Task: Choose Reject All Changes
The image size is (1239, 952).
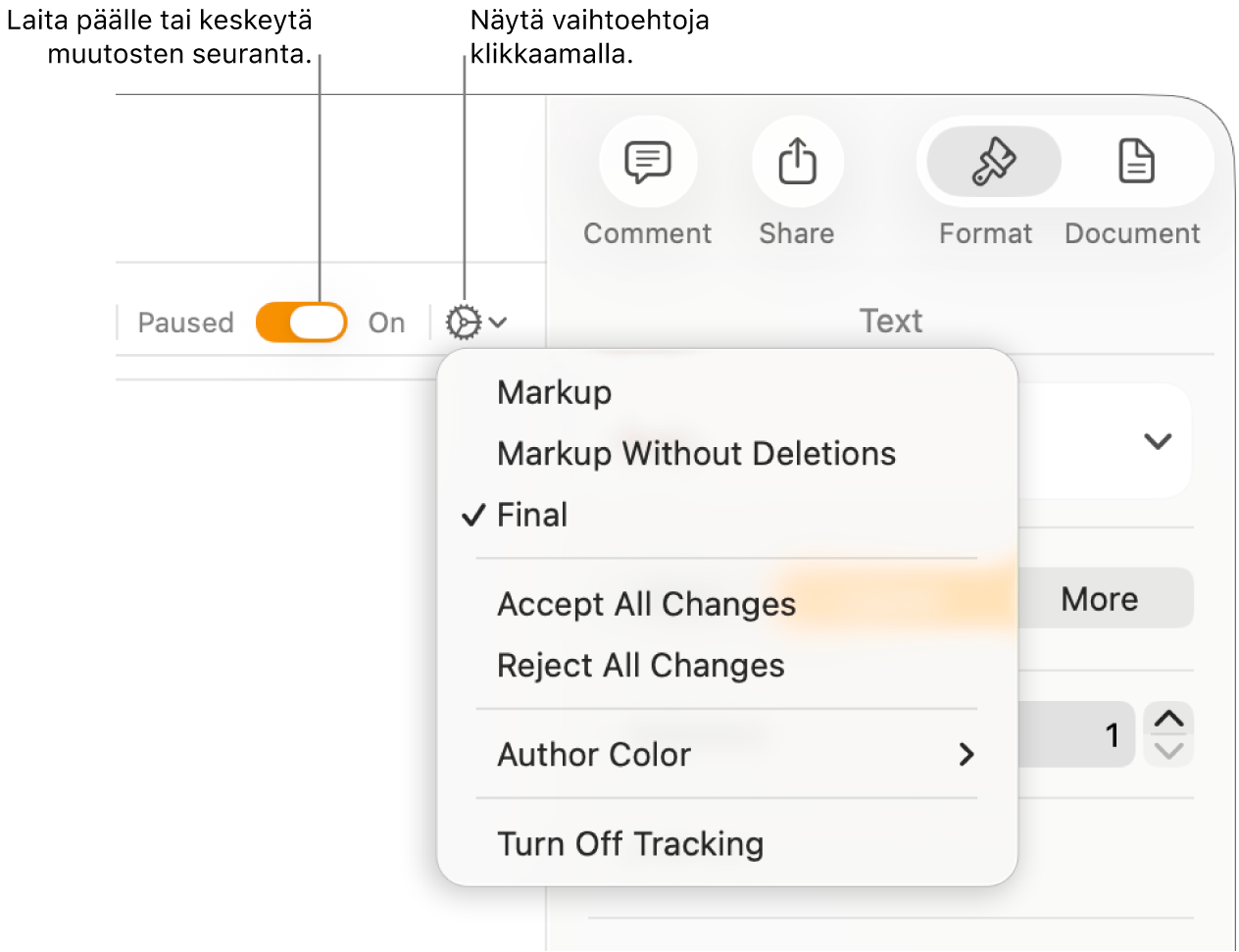Action: tap(640, 666)
